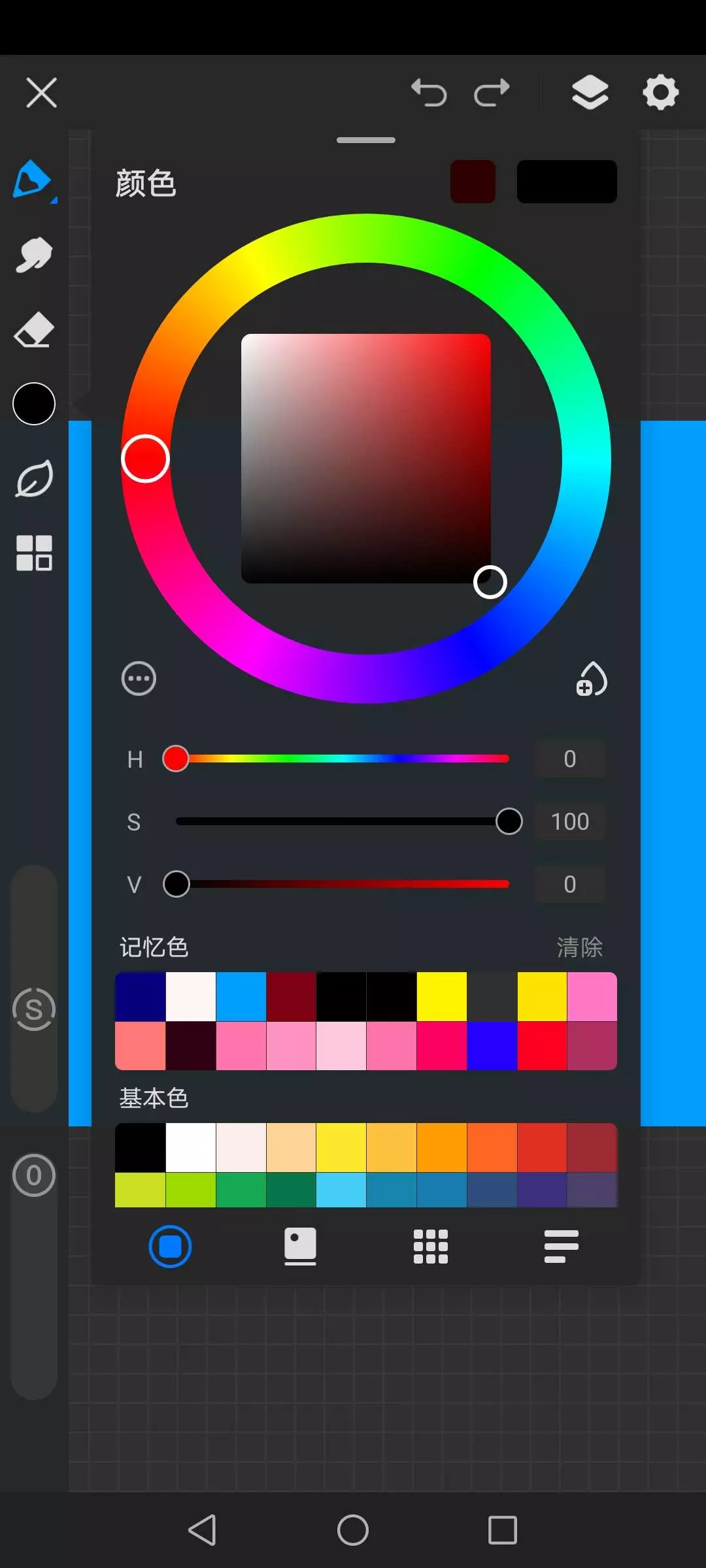
Task: Open settings gear in top bar
Action: point(660,92)
